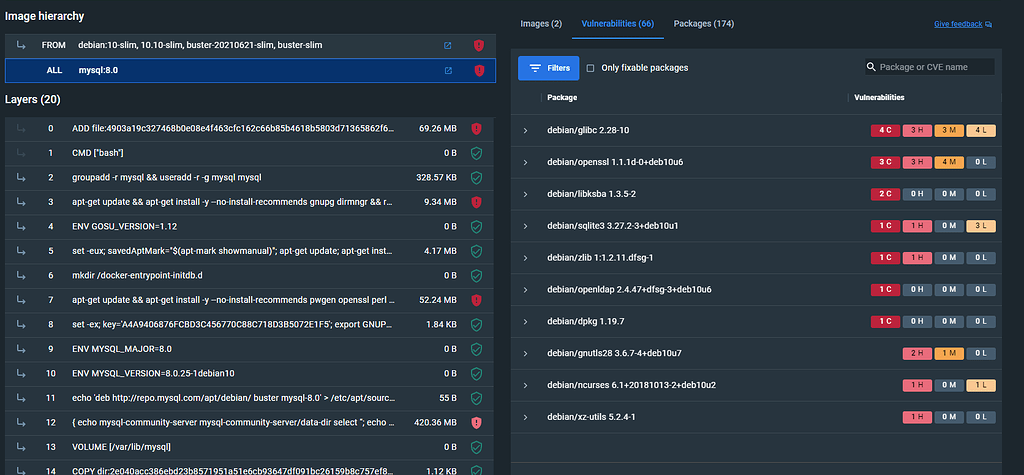Click Package or CVE name search field
This screenshot has width=1024, height=475.
coord(935,67)
